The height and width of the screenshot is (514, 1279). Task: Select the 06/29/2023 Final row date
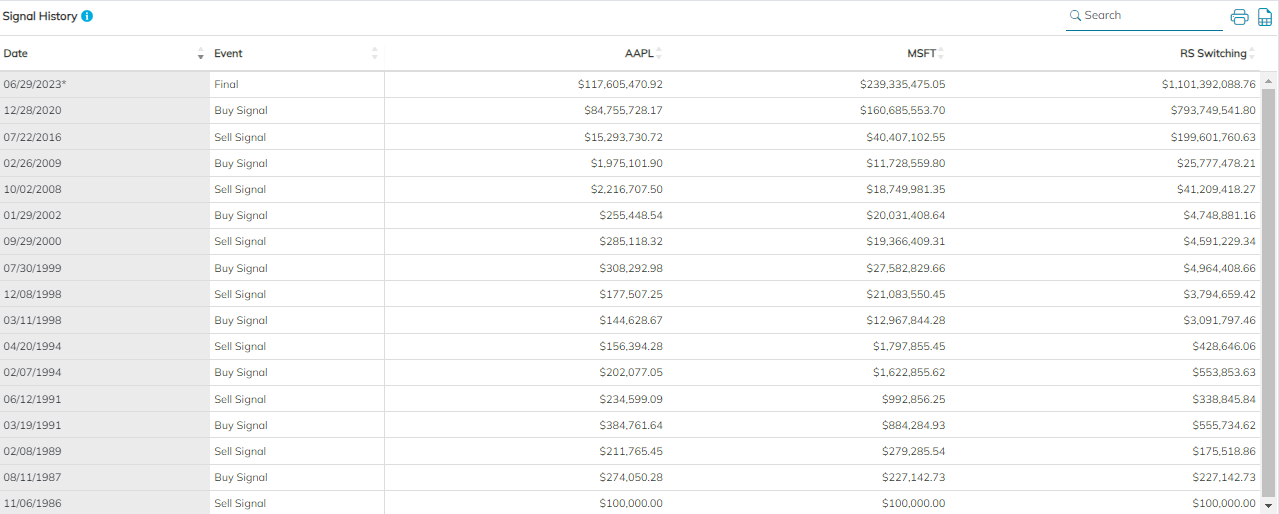point(35,85)
